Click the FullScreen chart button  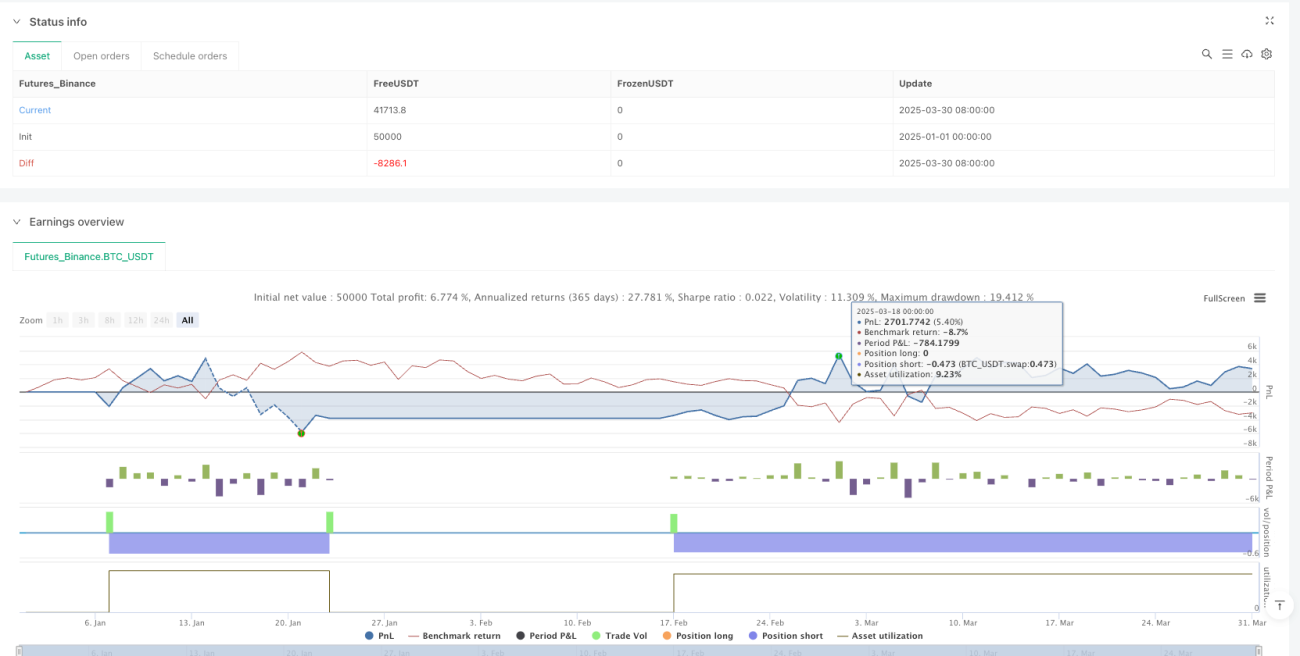coord(1224,298)
